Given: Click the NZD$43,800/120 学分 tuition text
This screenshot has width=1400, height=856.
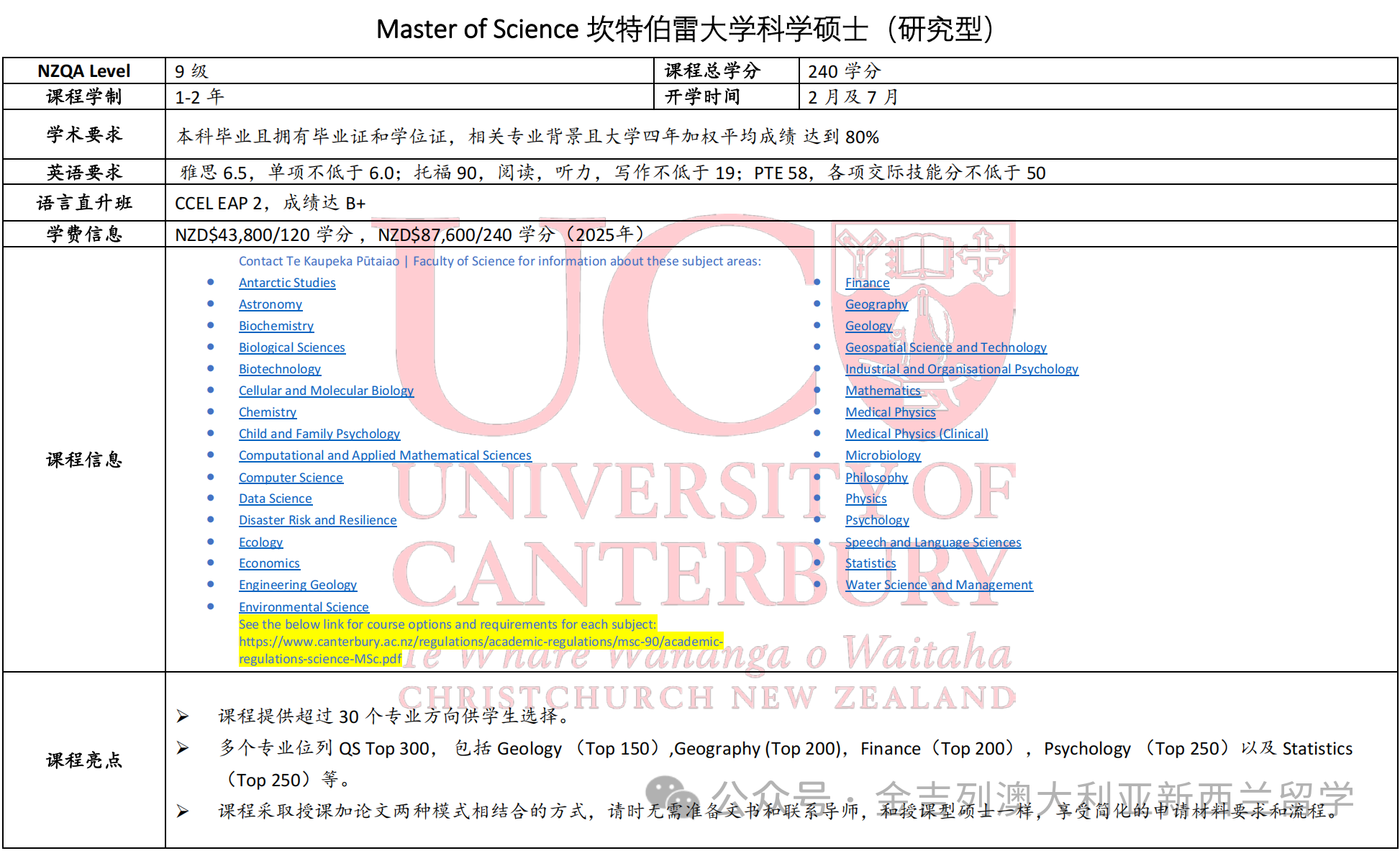Looking at the screenshot, I should (264, 235).
